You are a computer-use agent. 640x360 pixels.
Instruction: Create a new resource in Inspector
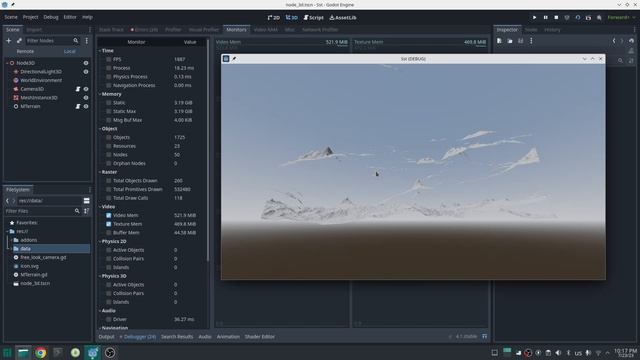[499, 41]
